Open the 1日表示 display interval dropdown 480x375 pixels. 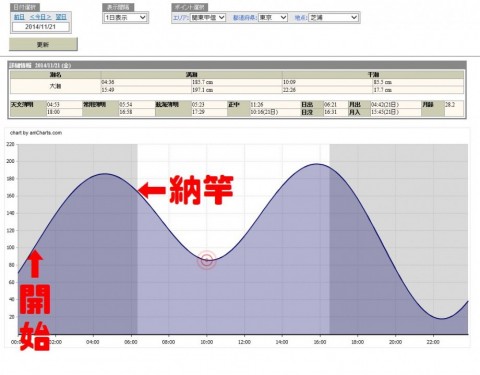(x=125, y=17)
